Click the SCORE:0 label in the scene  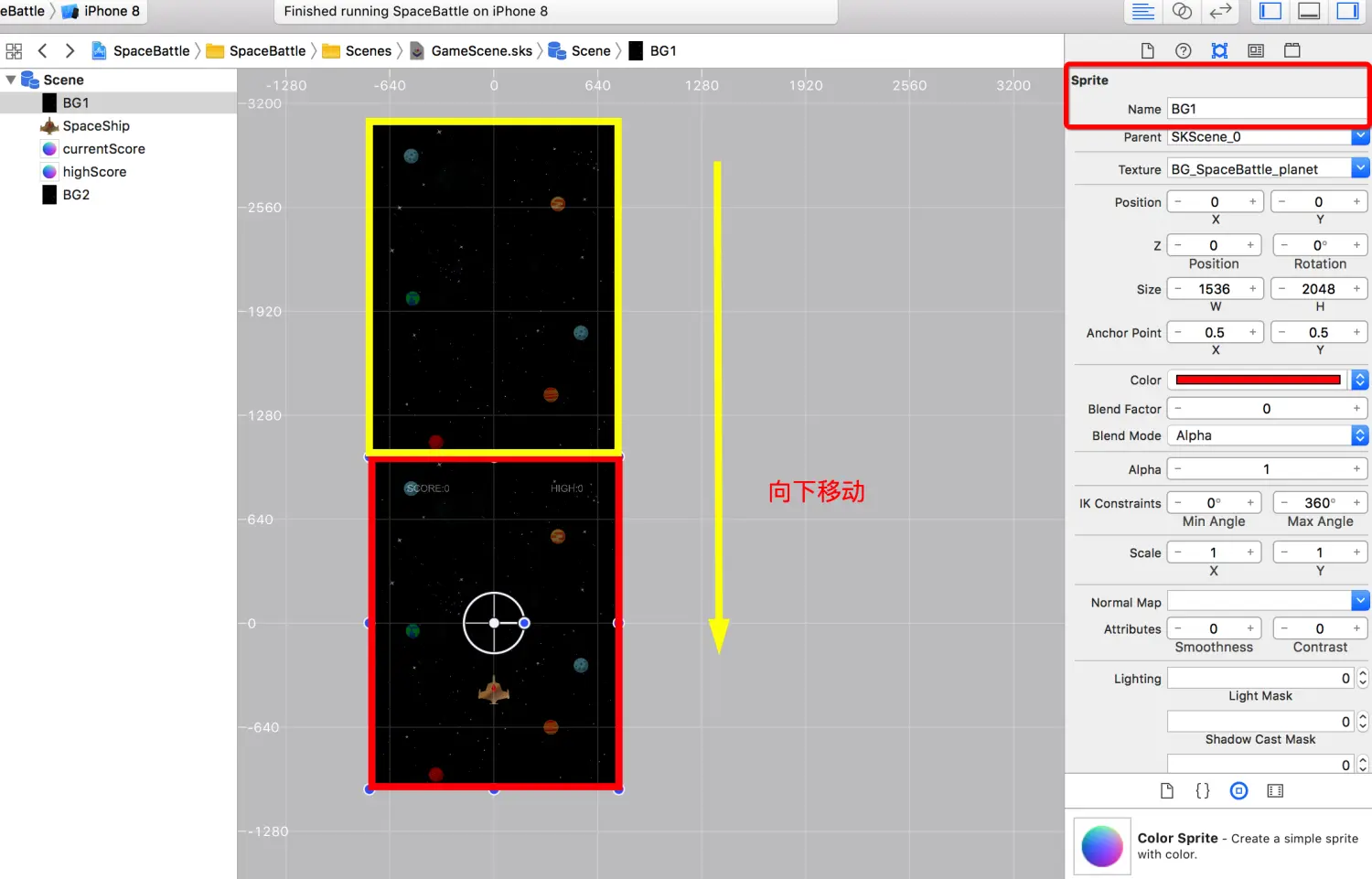427,488
